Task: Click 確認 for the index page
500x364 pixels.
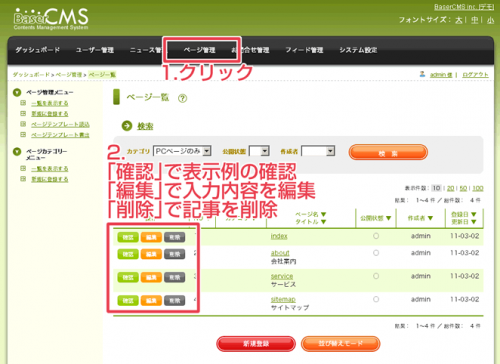Action: pos(128,237)
